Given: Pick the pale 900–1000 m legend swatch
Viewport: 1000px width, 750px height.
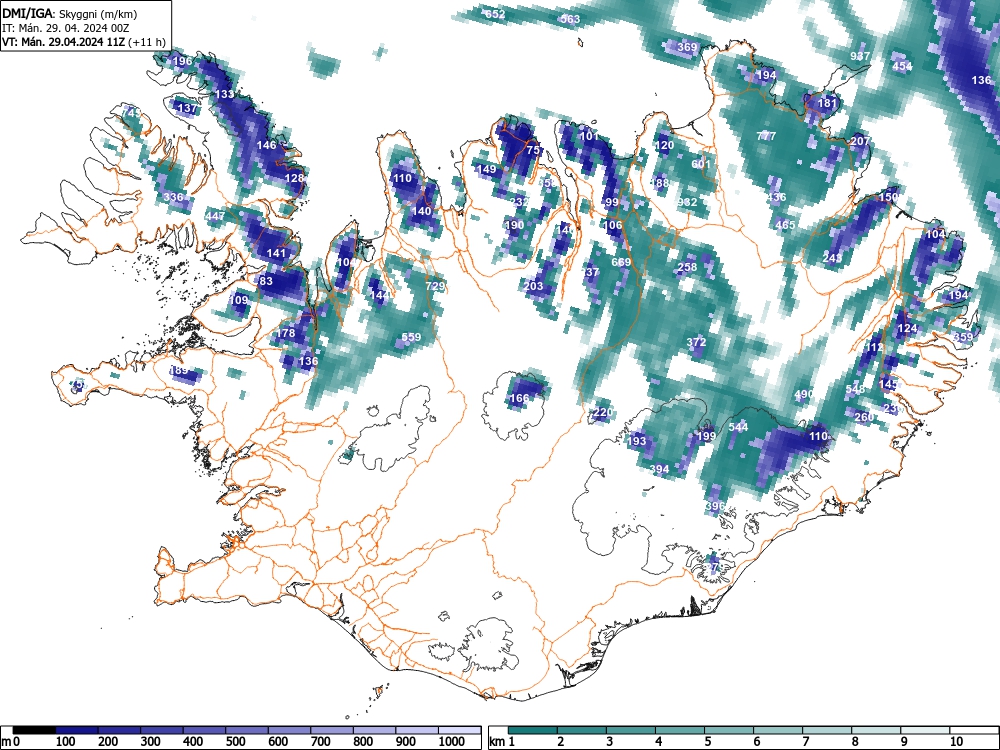Looking at the screenshot, I should coord(417,730).
